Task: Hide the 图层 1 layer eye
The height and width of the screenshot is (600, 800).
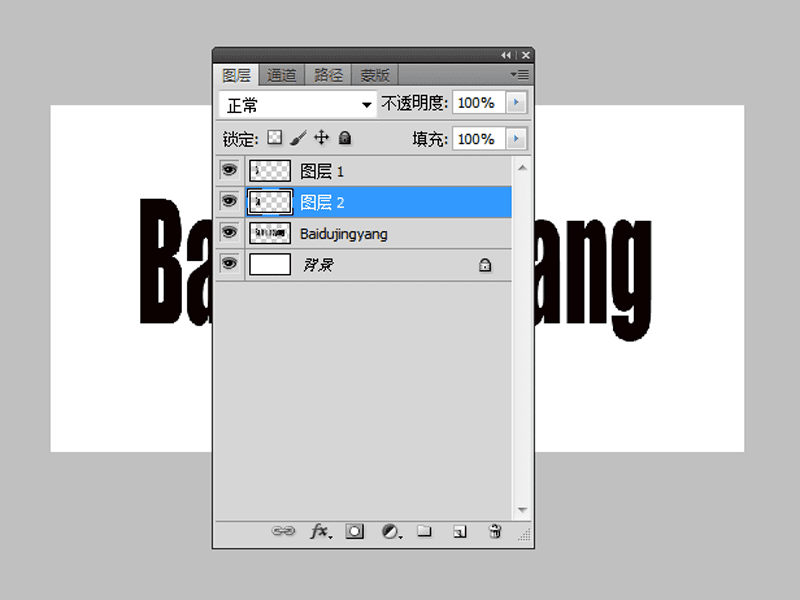Action: pyautogui.click(x=230, y=170)
